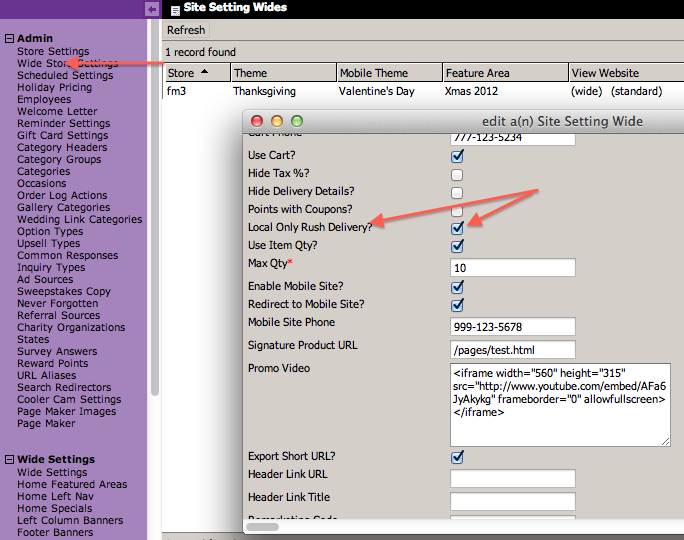The height and width of the screenshot is (540, 684).
Task: Close the edit Site Setting Wide dialog
Action: [258, 121]
